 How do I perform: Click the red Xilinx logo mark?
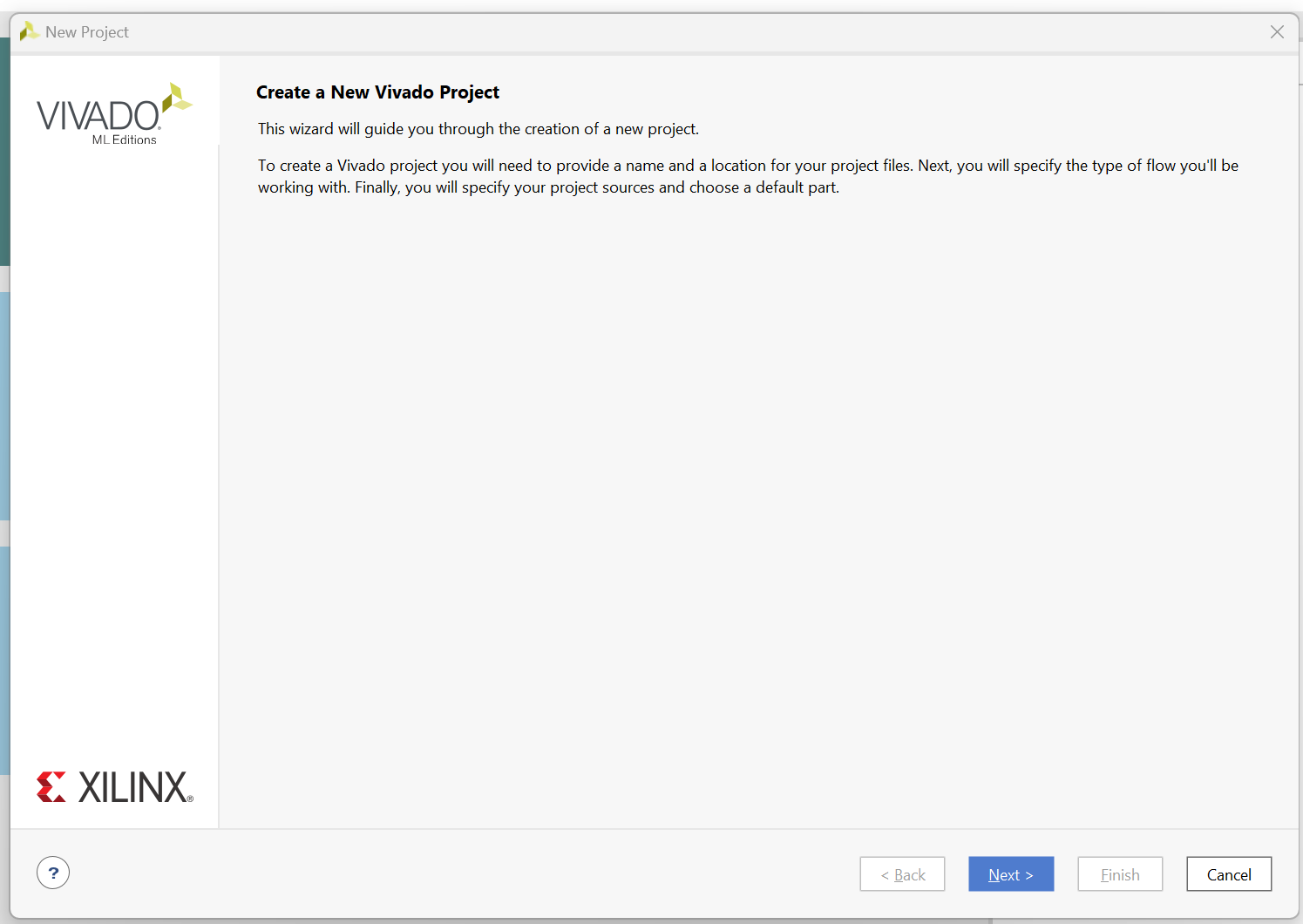(x=51, y=786)
